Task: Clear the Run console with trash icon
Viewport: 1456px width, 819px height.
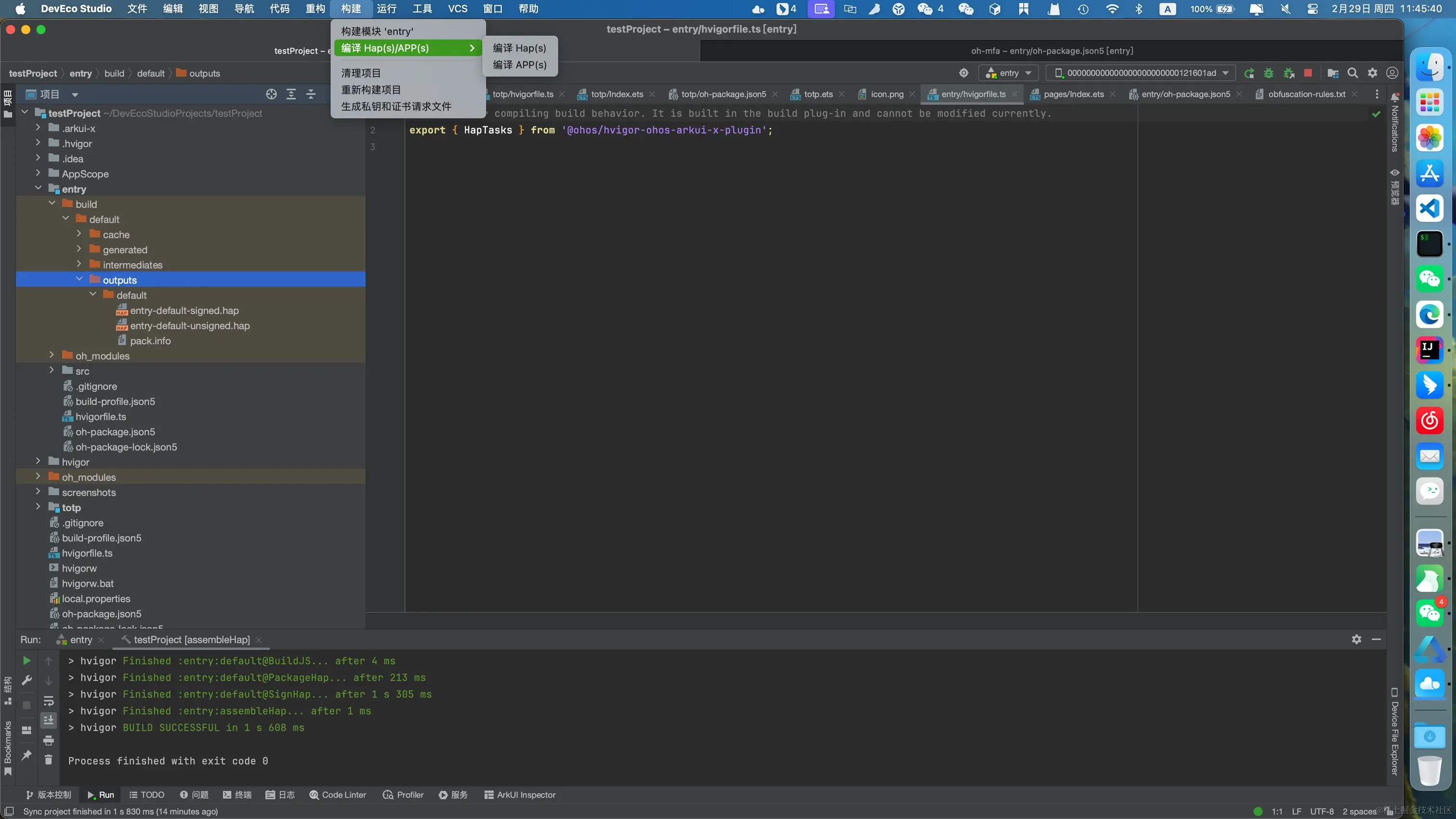Action: [x=49, y=760]
